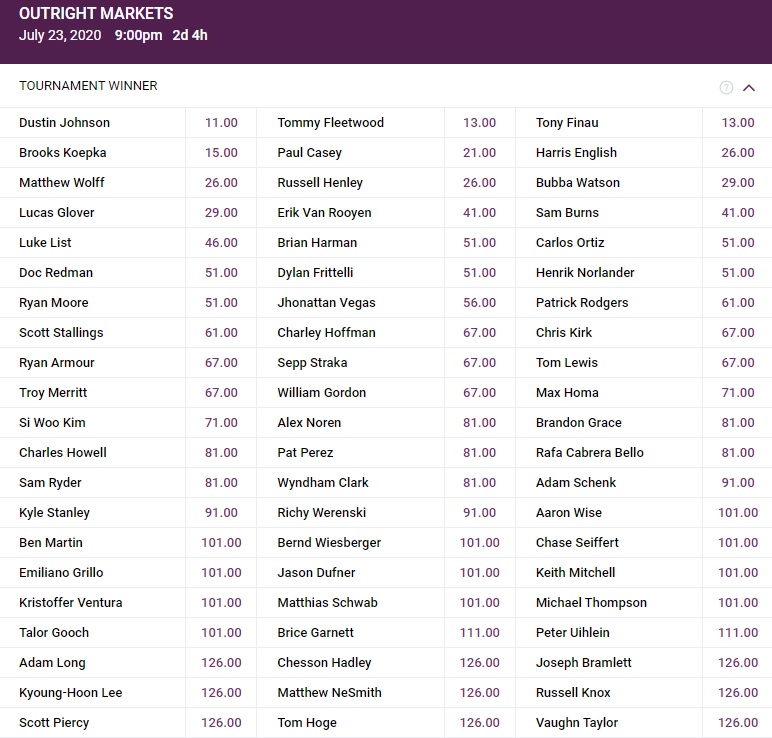Open the Tournament Winner help icon
Viewport: 772px width, 738px height.
tap(726, 87)
